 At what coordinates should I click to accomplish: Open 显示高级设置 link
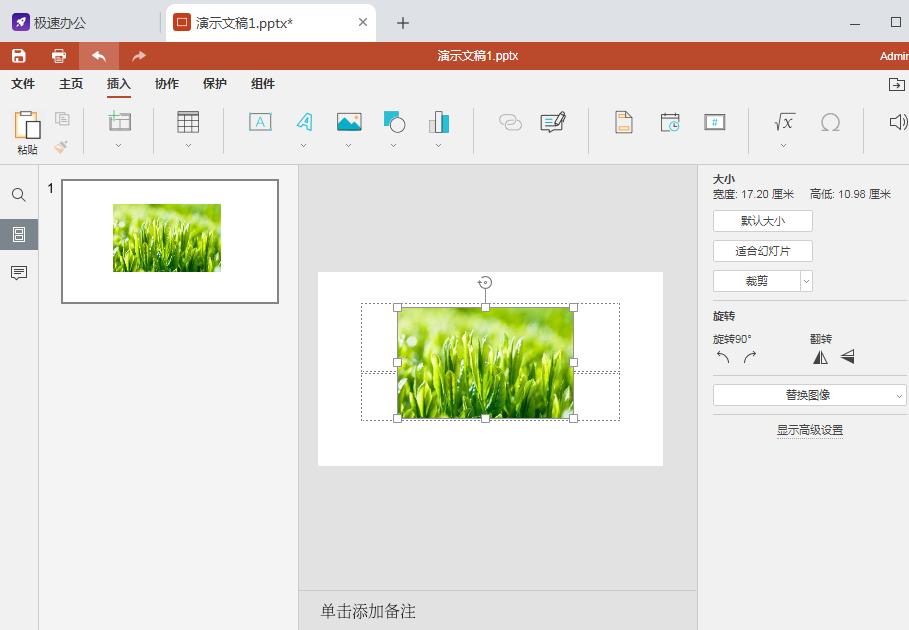(x=808, y=429)
